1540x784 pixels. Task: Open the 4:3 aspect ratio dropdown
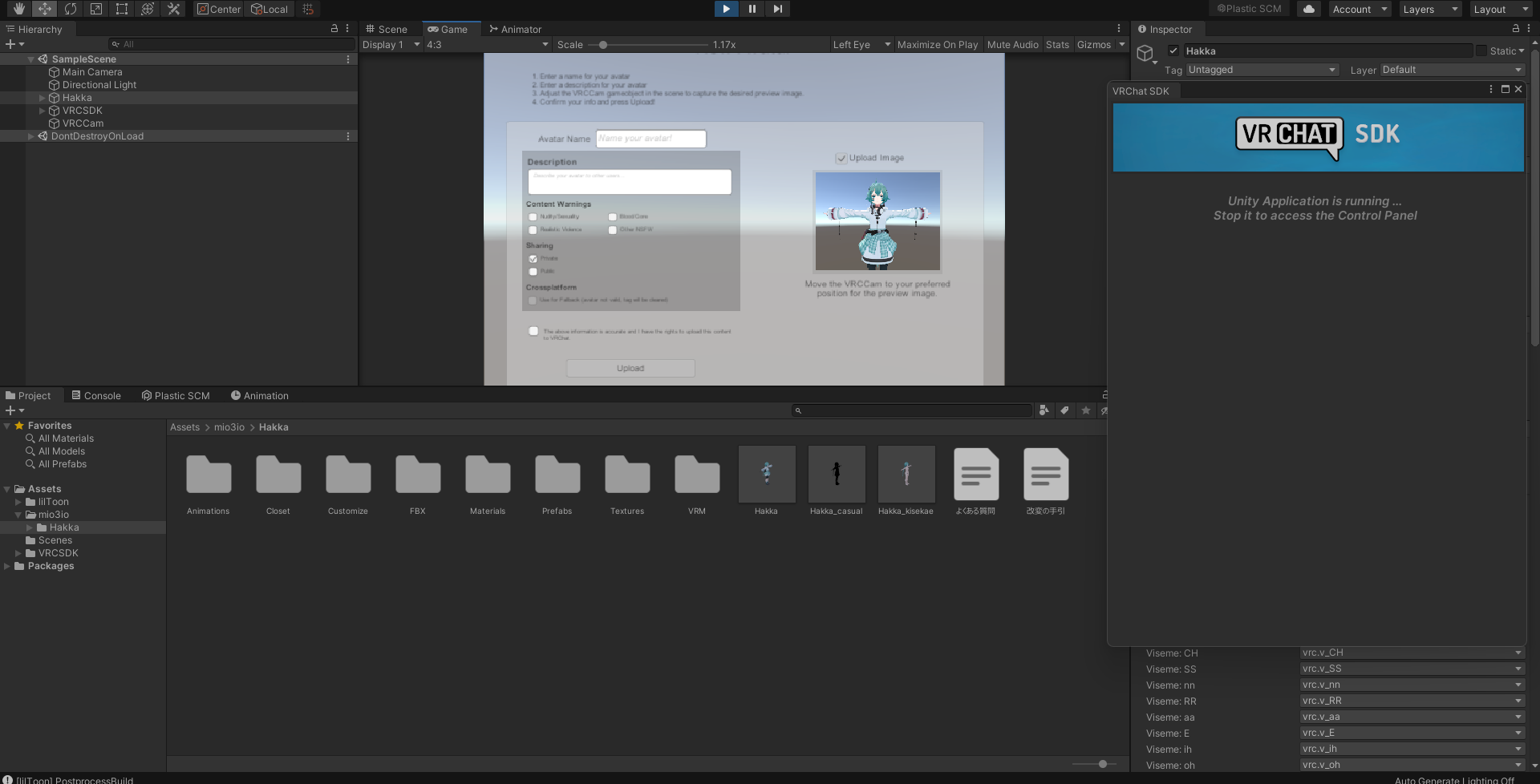coord(488,45)
